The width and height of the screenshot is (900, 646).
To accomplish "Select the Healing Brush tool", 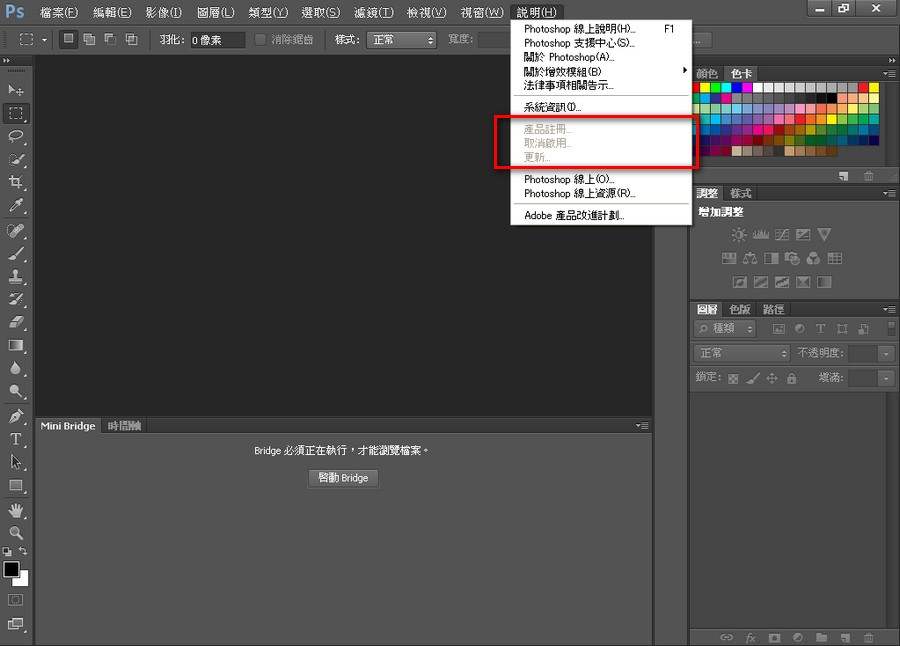I will tap(15, 230).
